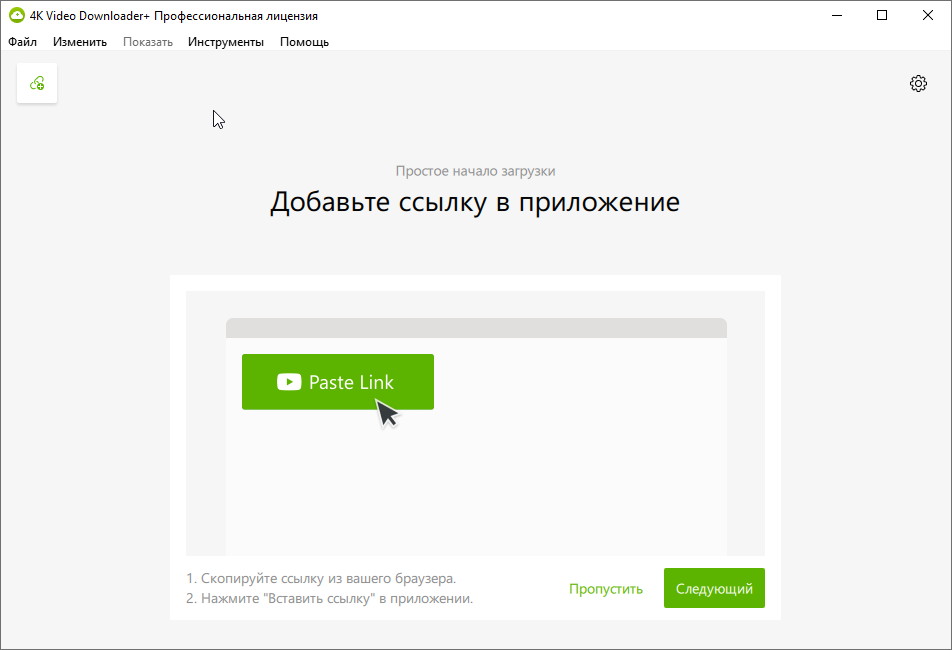Click the Простое начало загрузки subtitle
The width and height of the screenshot is (952, 650).
pos(475,171)
